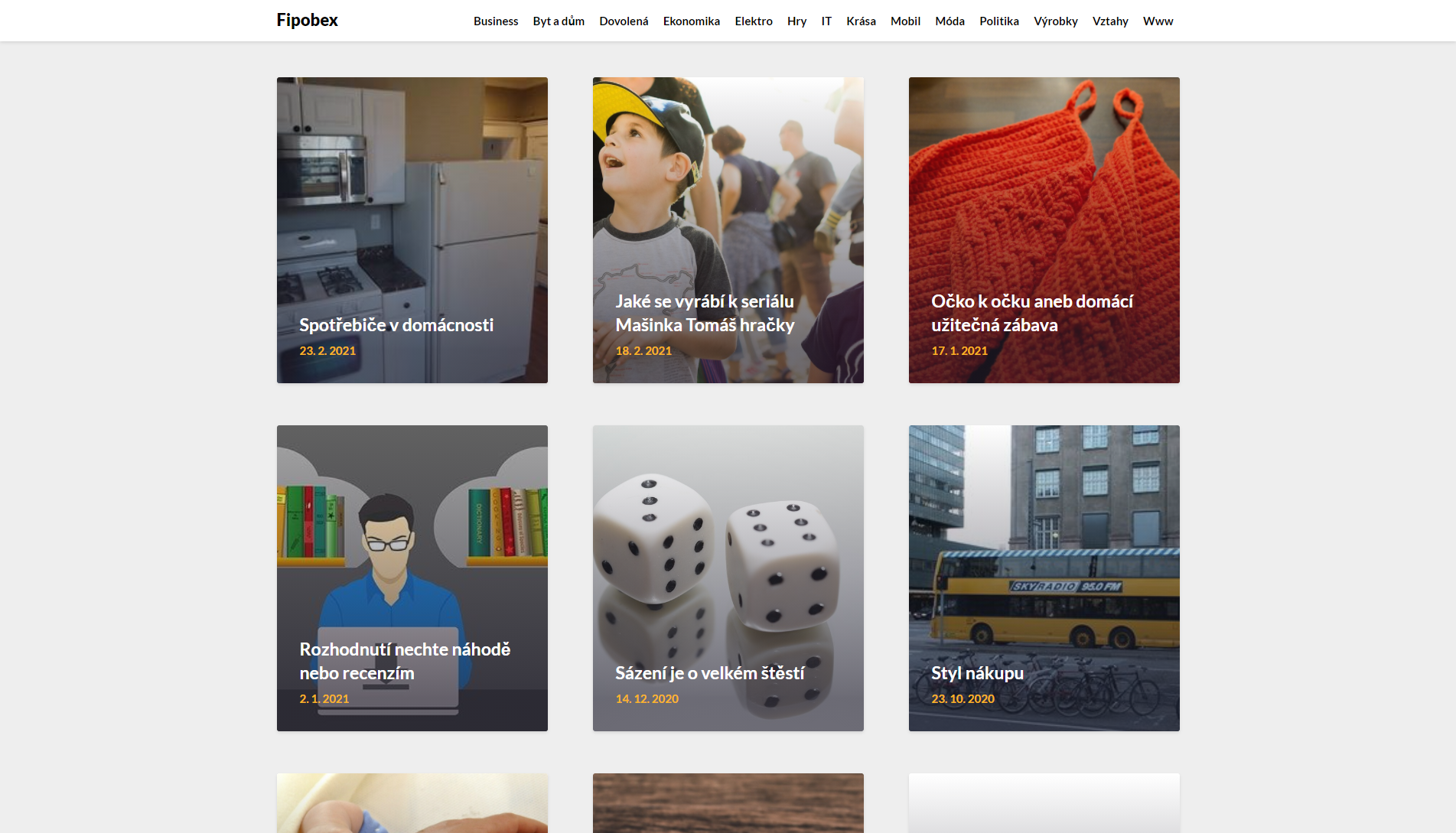Click the Www menu item

1158,21
